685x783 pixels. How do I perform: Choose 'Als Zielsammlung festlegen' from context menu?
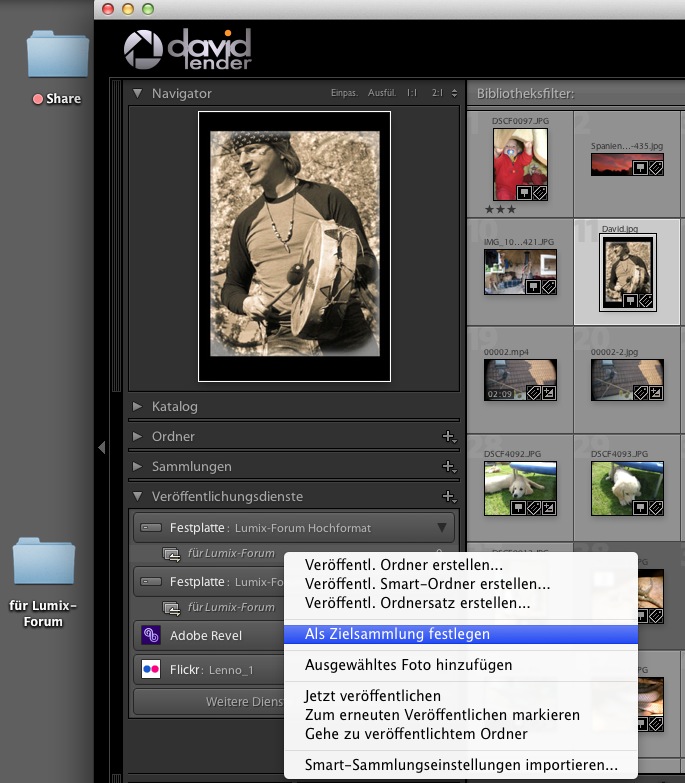click(x=397, y=634)
